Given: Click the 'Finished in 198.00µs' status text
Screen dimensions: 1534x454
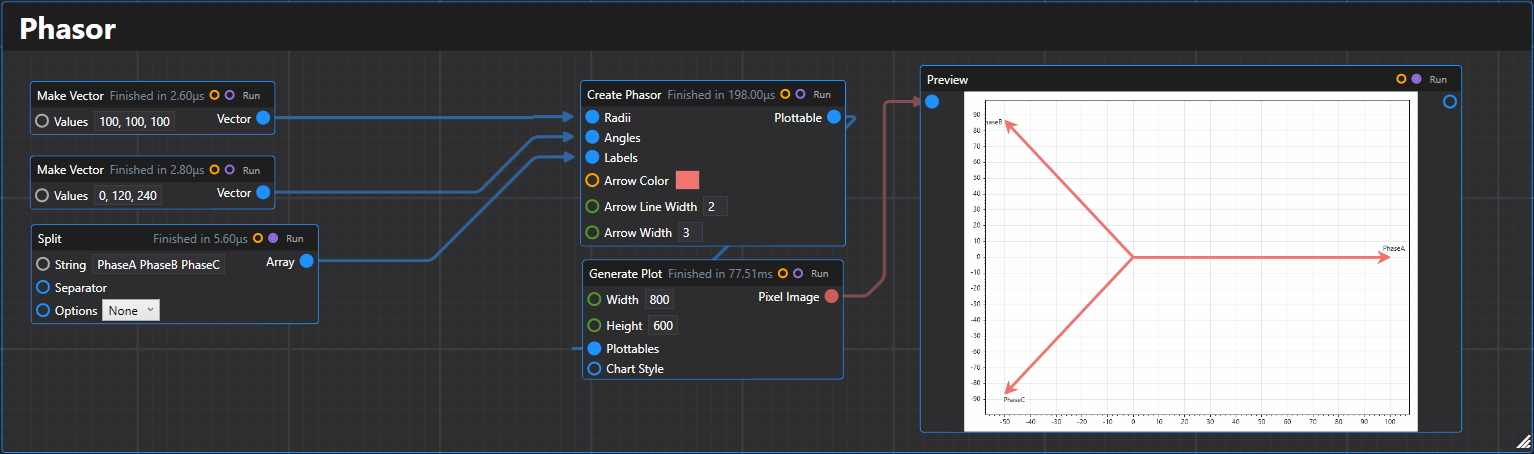Looking at the screenshot, I should [721, 95].
